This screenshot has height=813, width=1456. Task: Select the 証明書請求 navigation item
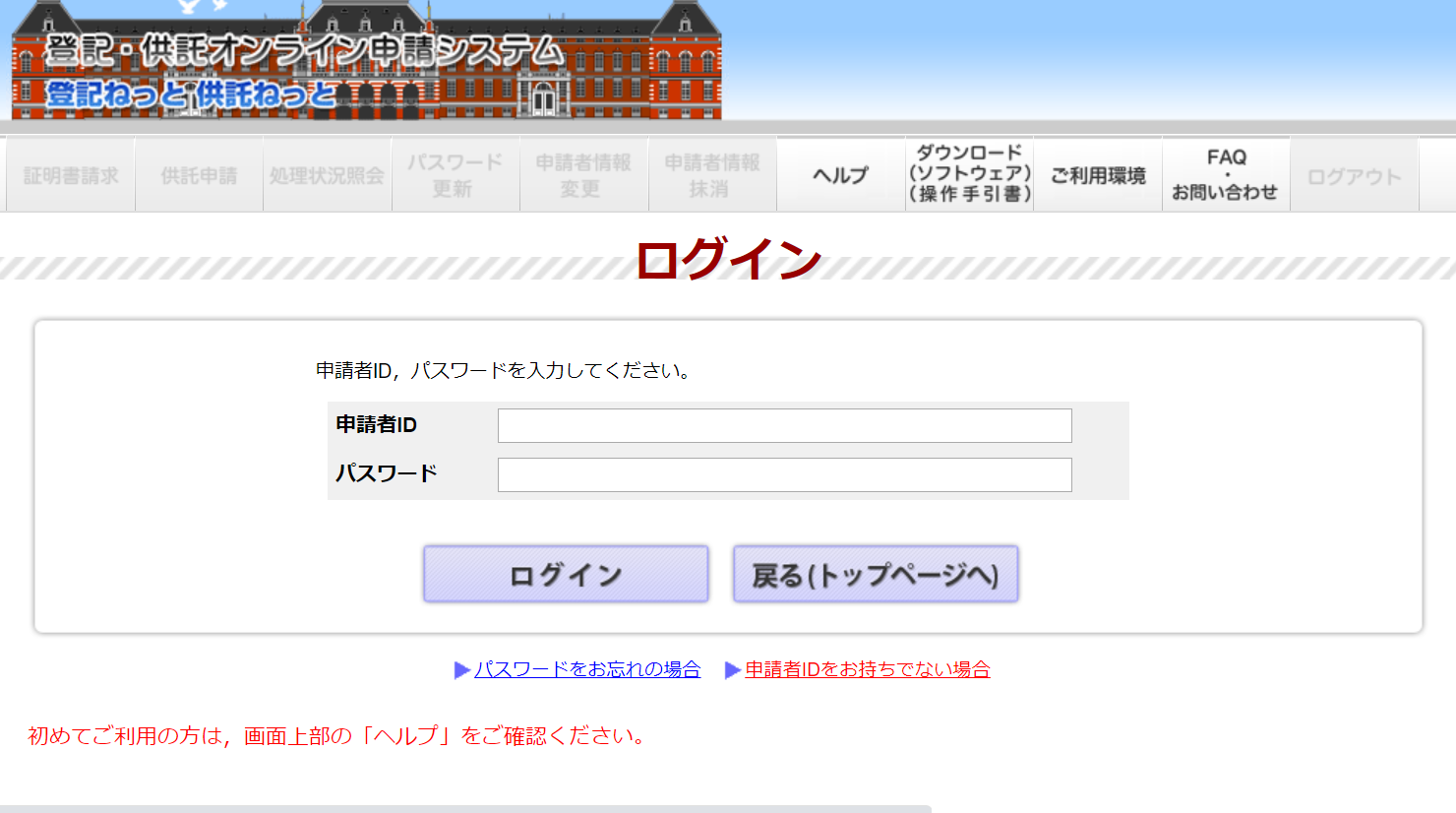pos(71,175)
